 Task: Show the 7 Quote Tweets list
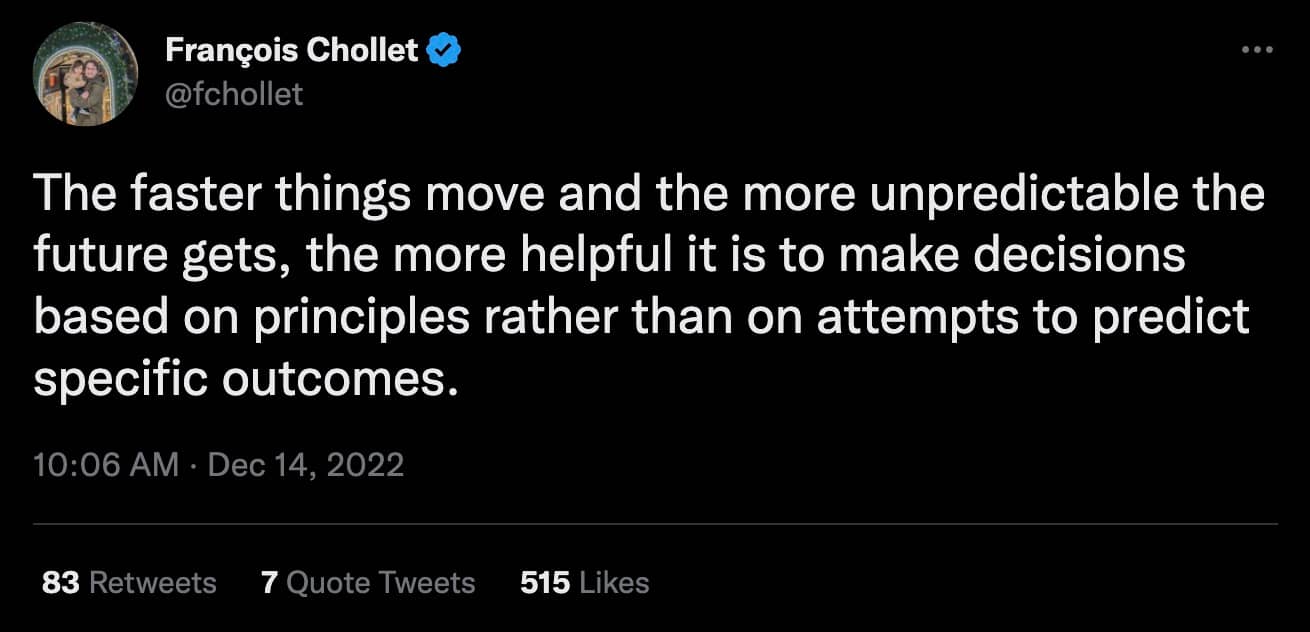tap(368, 583)
